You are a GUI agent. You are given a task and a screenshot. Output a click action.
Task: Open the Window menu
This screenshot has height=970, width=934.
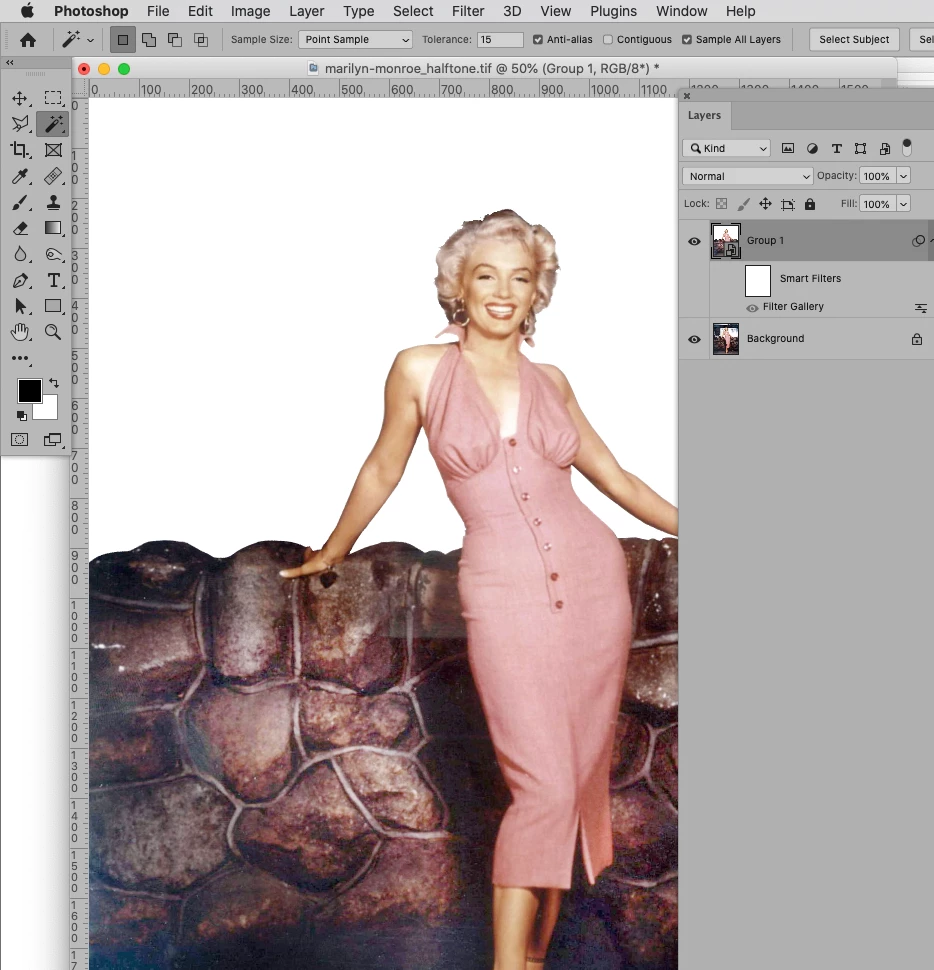point(682,11)
